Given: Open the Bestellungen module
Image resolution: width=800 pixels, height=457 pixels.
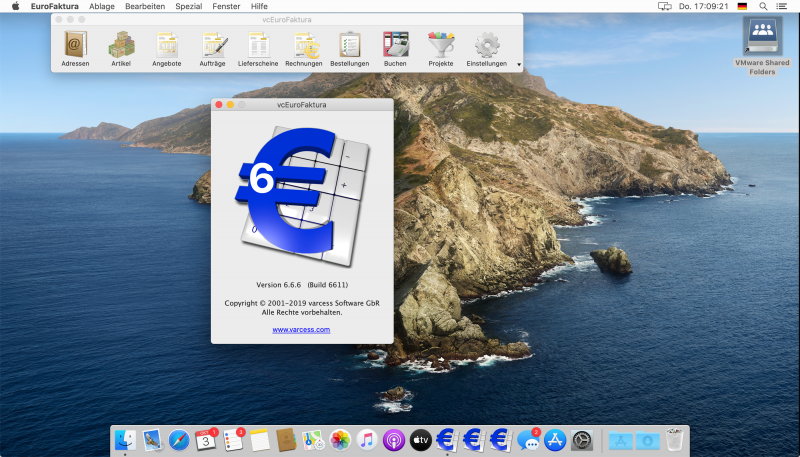Looking at the screenshot, I should 349,49.
